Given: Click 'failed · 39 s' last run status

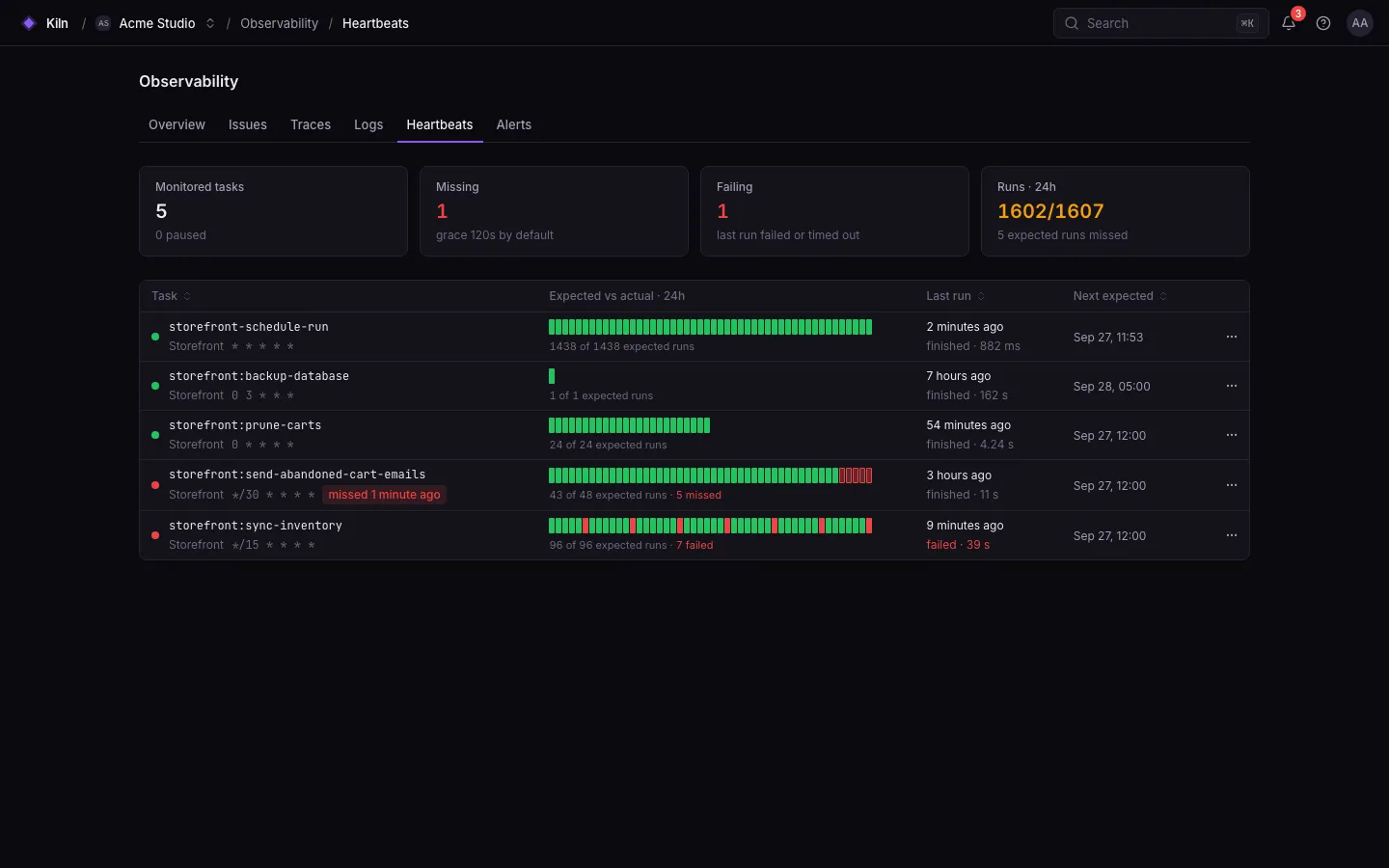Looking at the screenshot, I should [x=958, y=545].
